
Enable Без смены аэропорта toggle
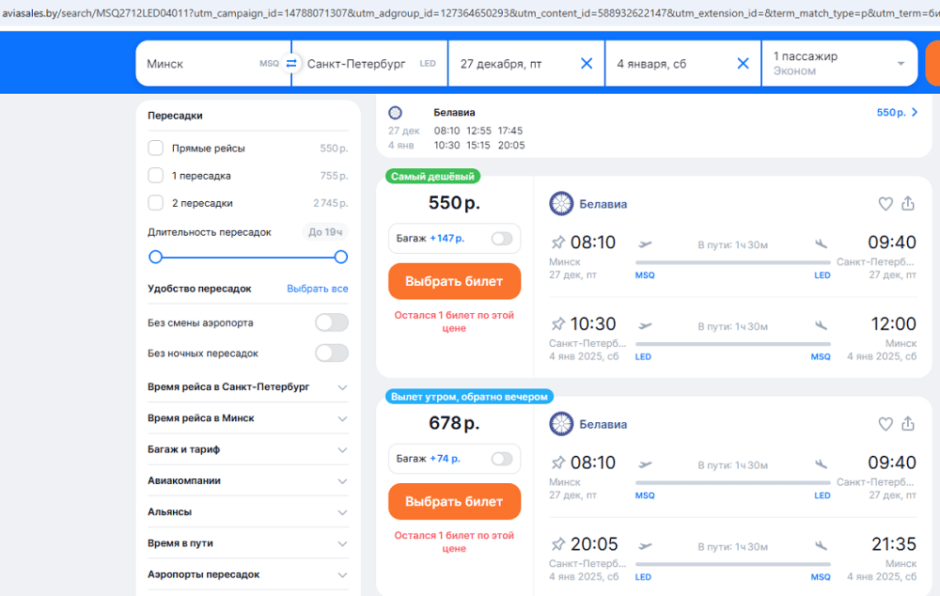pos(331,323)
